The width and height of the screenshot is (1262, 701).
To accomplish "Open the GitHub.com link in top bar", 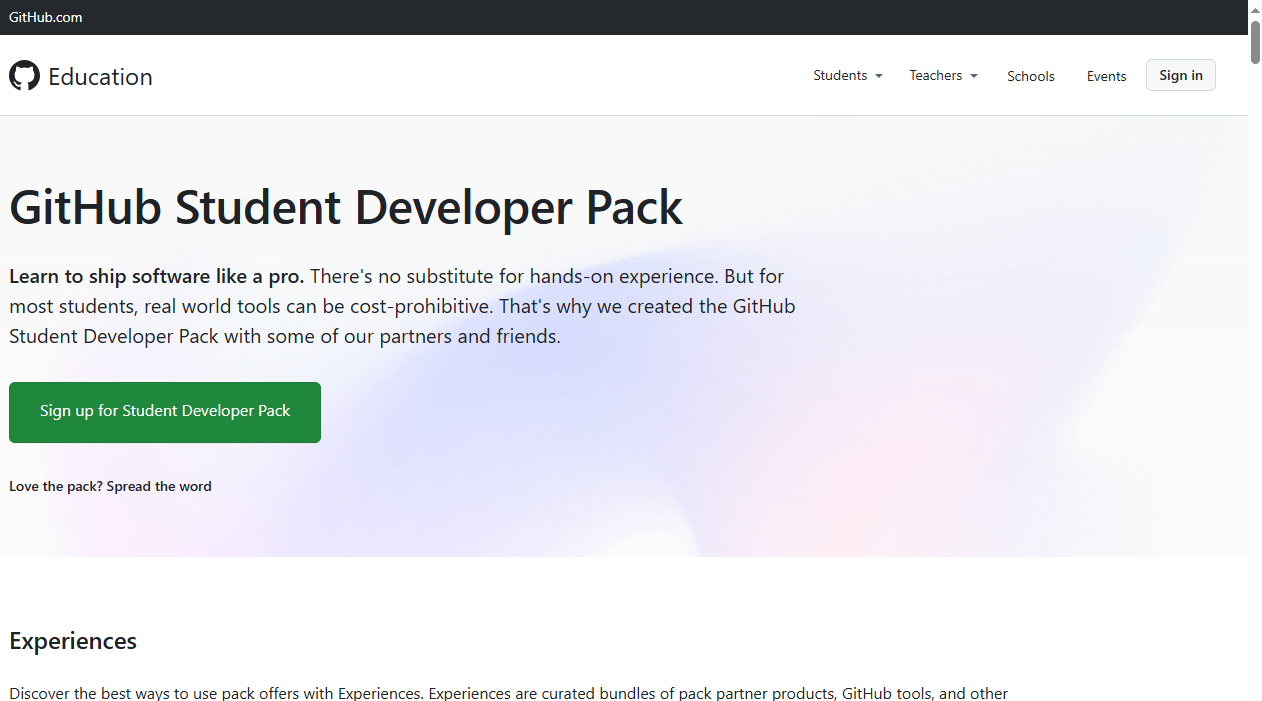I will coord(46,17).
